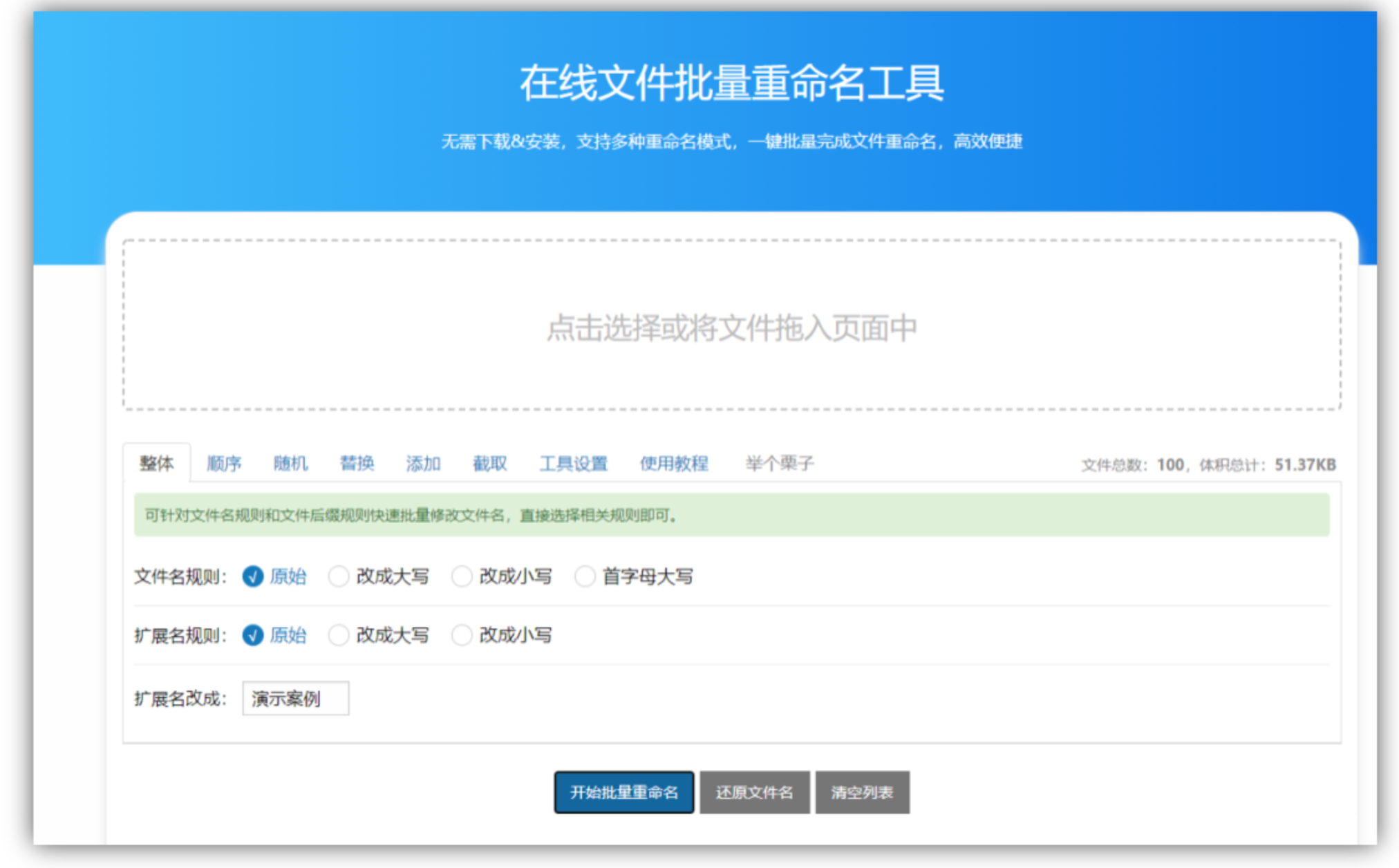Choose 改成大写 for 扩展名规则

pos(339,634)
